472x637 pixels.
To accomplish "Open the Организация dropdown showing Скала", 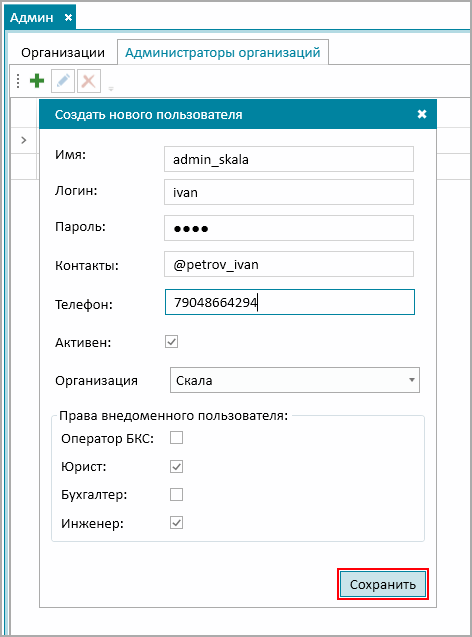I will point(295,380).
